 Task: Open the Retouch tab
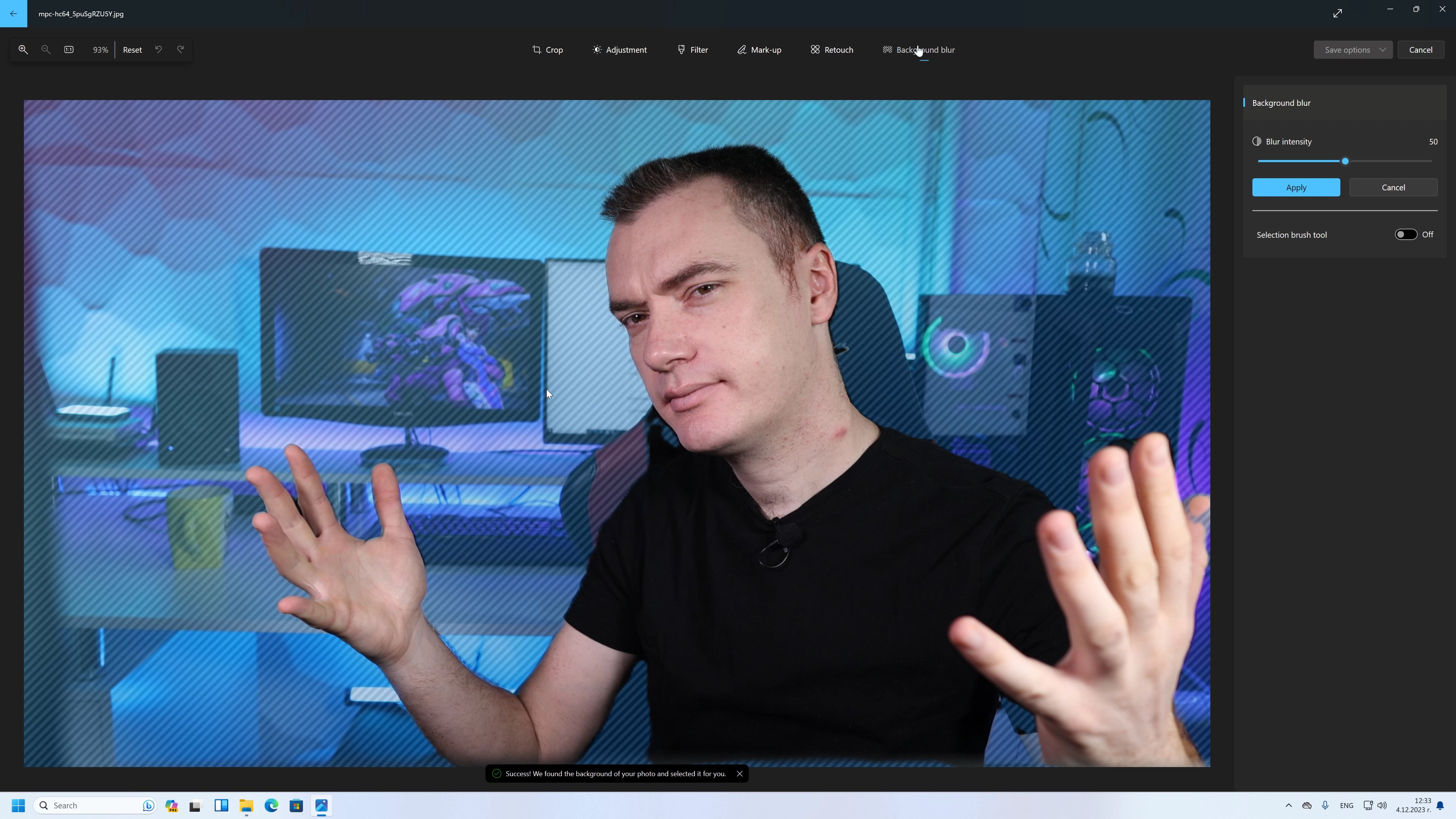pyautogui.click(x=832, y=50)
